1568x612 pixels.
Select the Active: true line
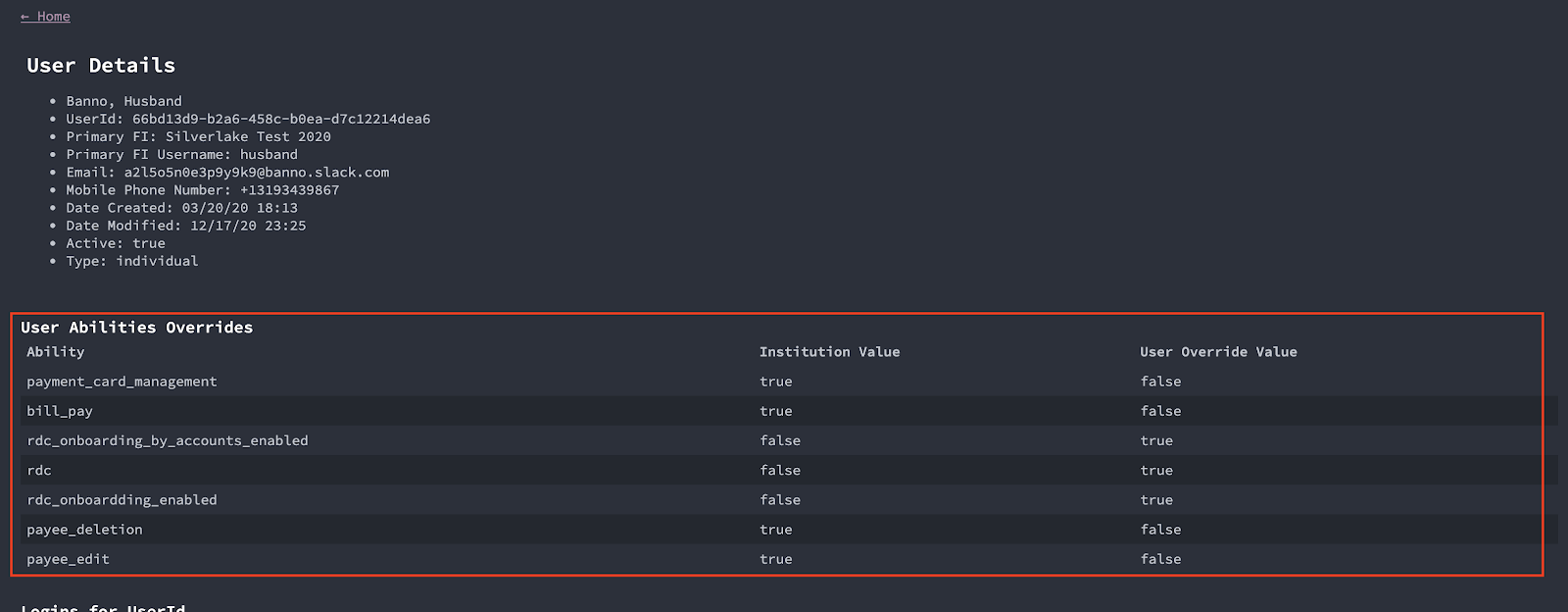(116, 243)
